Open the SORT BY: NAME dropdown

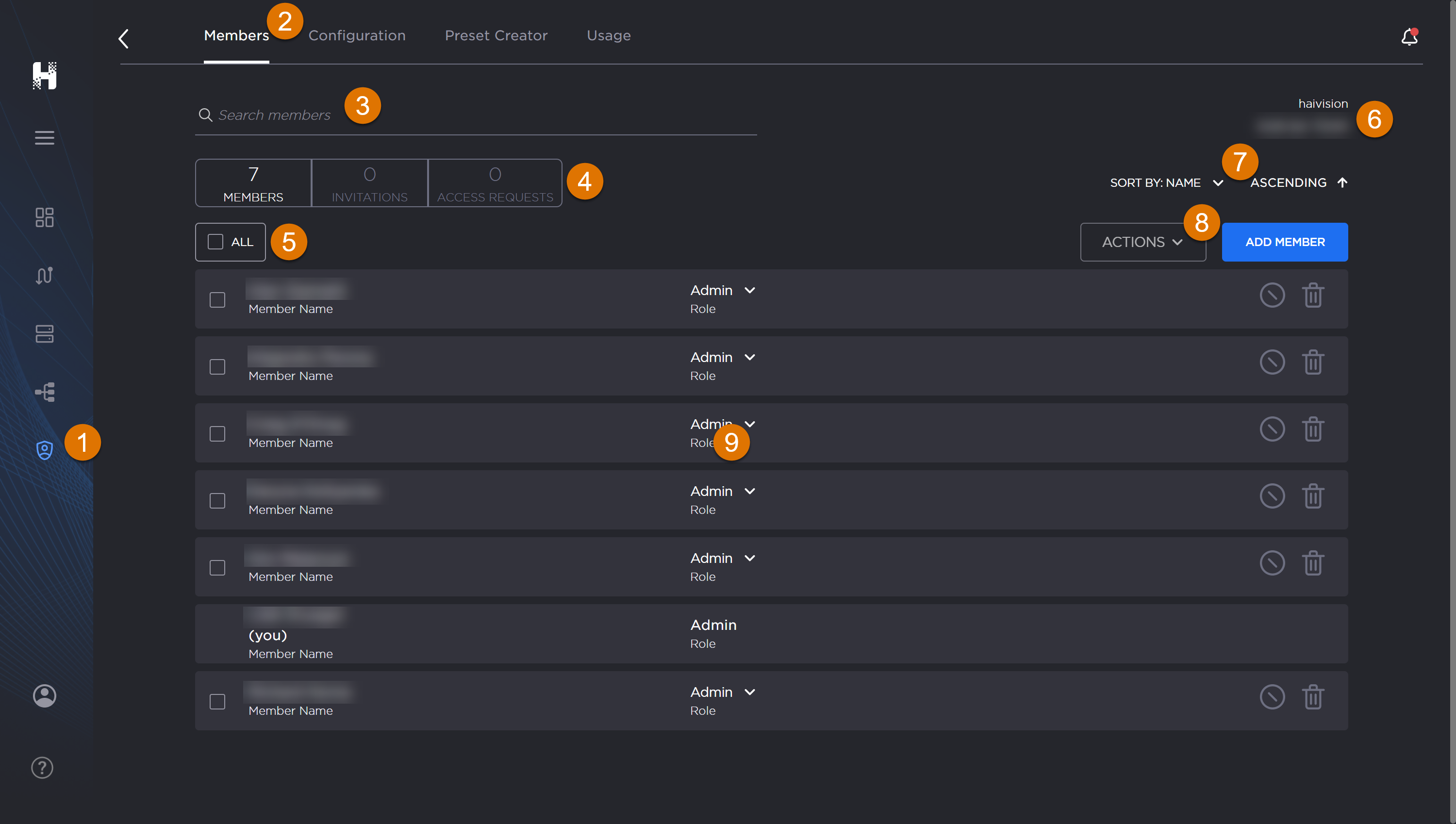[x=1166, y=182]
